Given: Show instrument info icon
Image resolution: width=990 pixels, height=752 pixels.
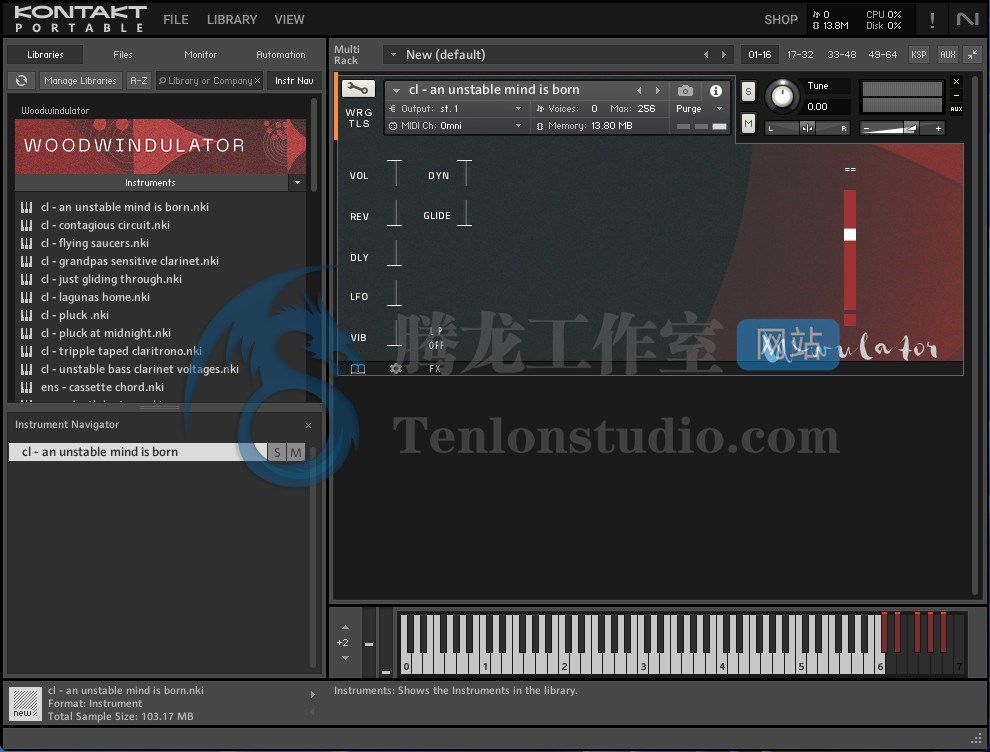Looking at the screenshot, I should point(715,91).
